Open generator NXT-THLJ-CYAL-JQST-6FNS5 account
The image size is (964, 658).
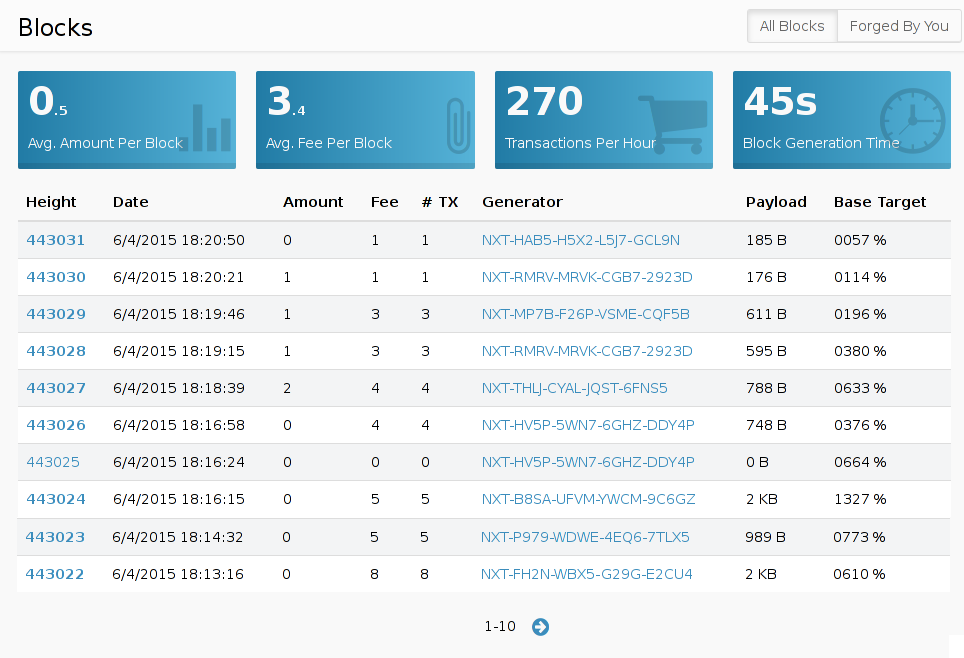pyautogui.click(x=574, y=388)
